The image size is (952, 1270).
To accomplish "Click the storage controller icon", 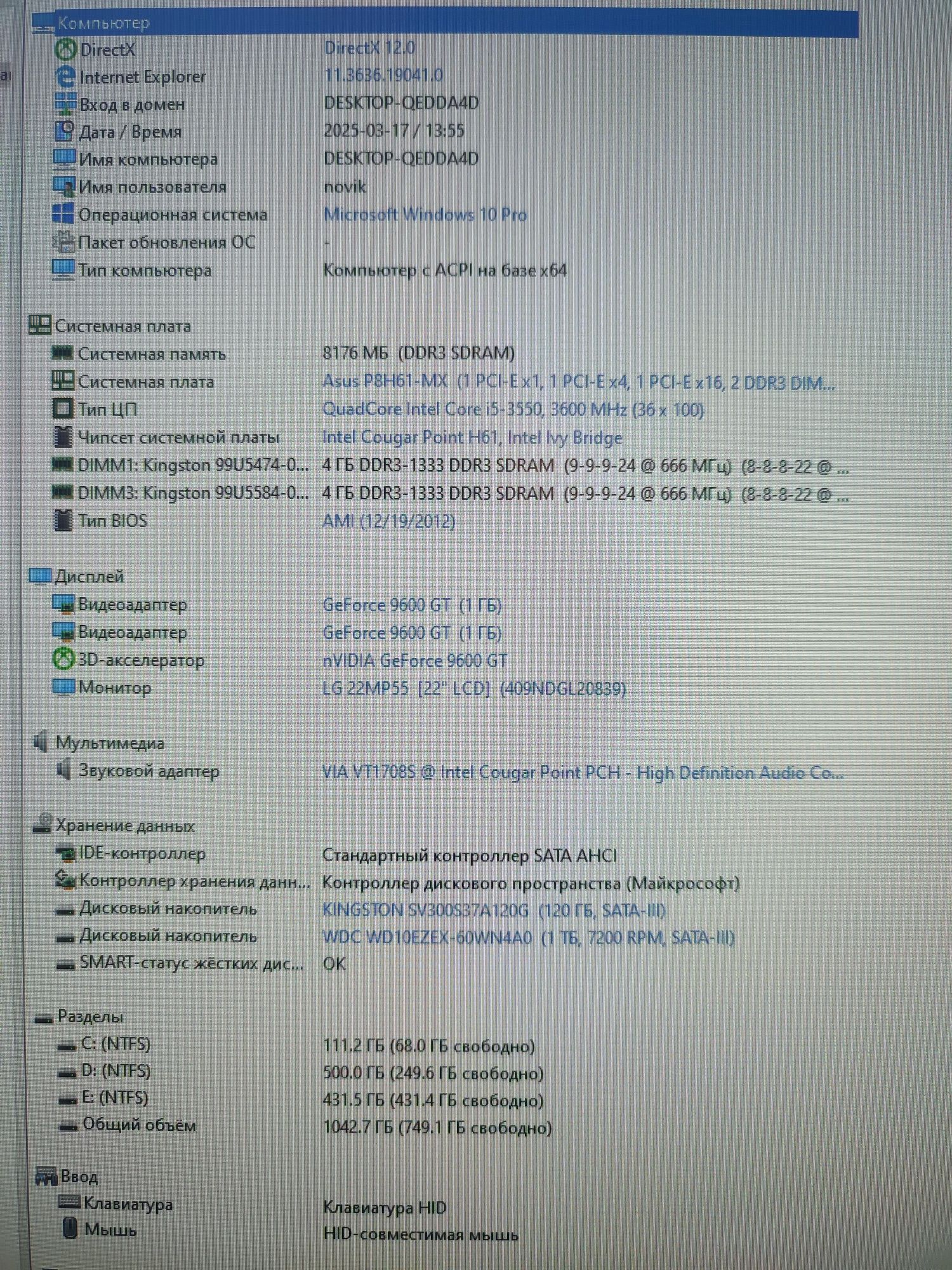I will [65, 879].
